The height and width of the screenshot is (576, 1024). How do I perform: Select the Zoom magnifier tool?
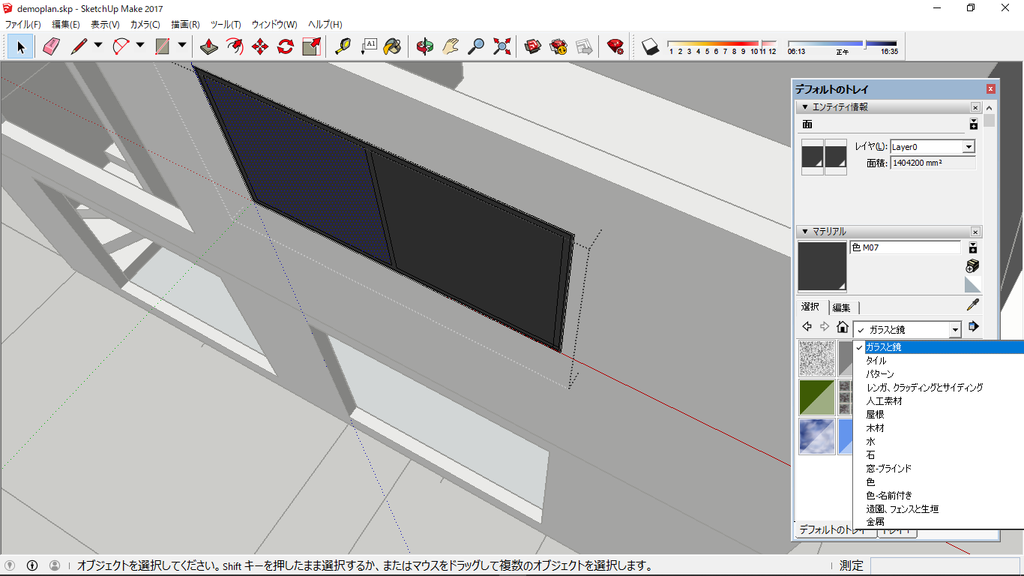pyautogui.click(x=476, y=46)
